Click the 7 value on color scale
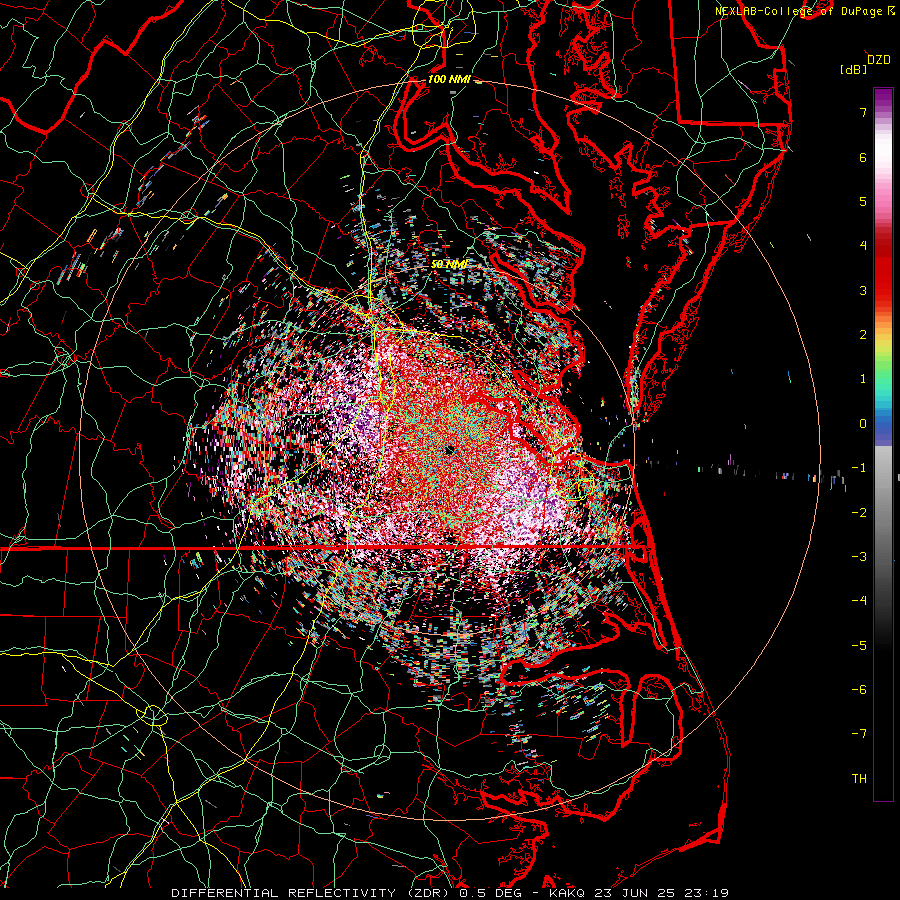Screen dimensions: 900x900 (863, 112)
